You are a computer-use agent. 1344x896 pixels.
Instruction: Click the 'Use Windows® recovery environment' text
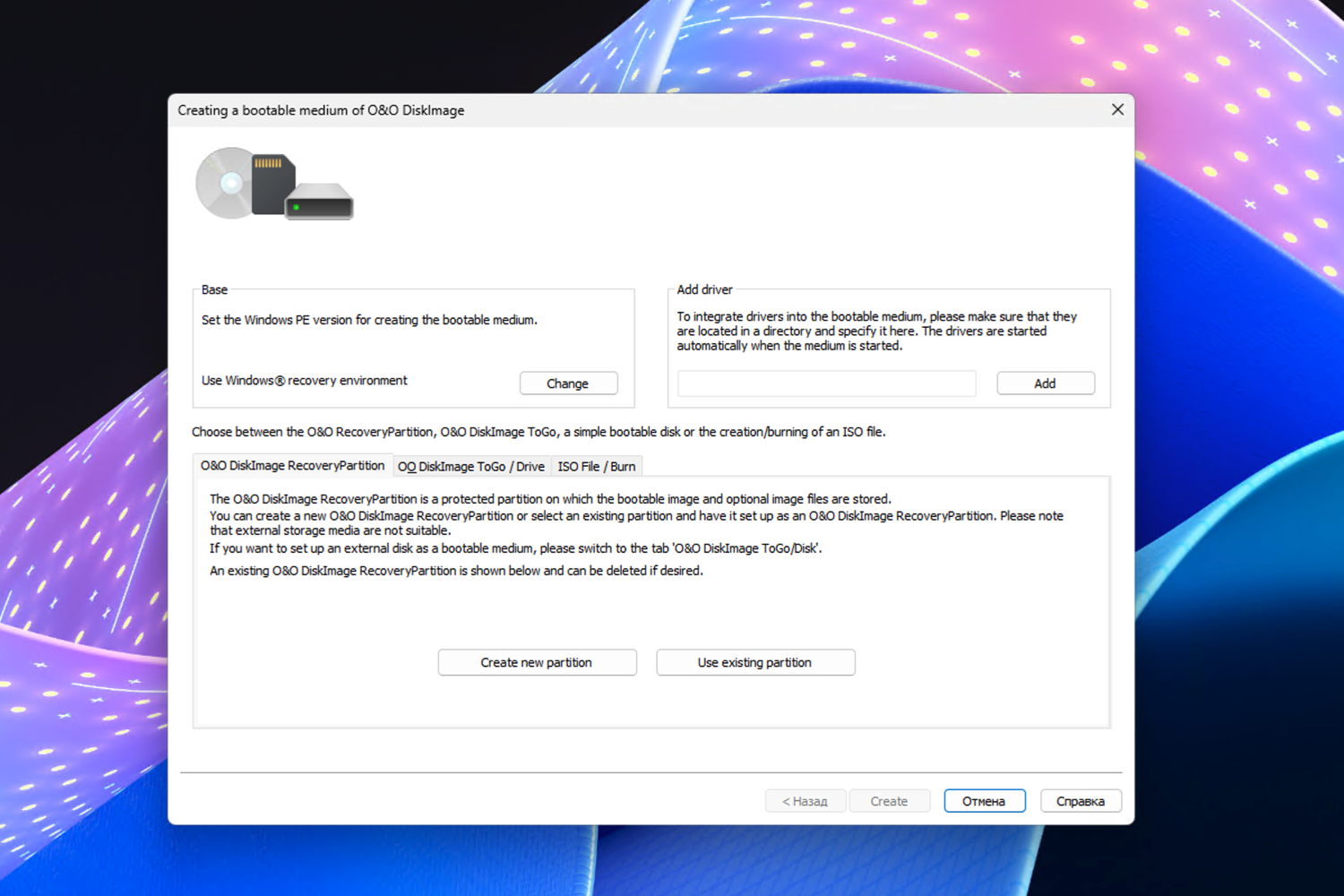305,381
